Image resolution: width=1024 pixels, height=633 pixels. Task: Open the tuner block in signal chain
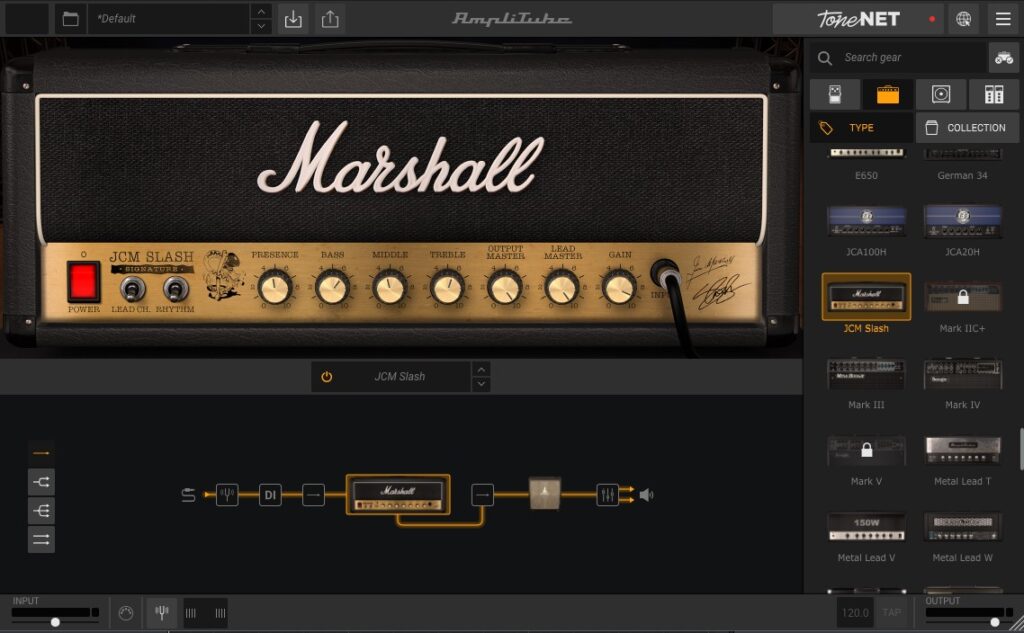227,495
